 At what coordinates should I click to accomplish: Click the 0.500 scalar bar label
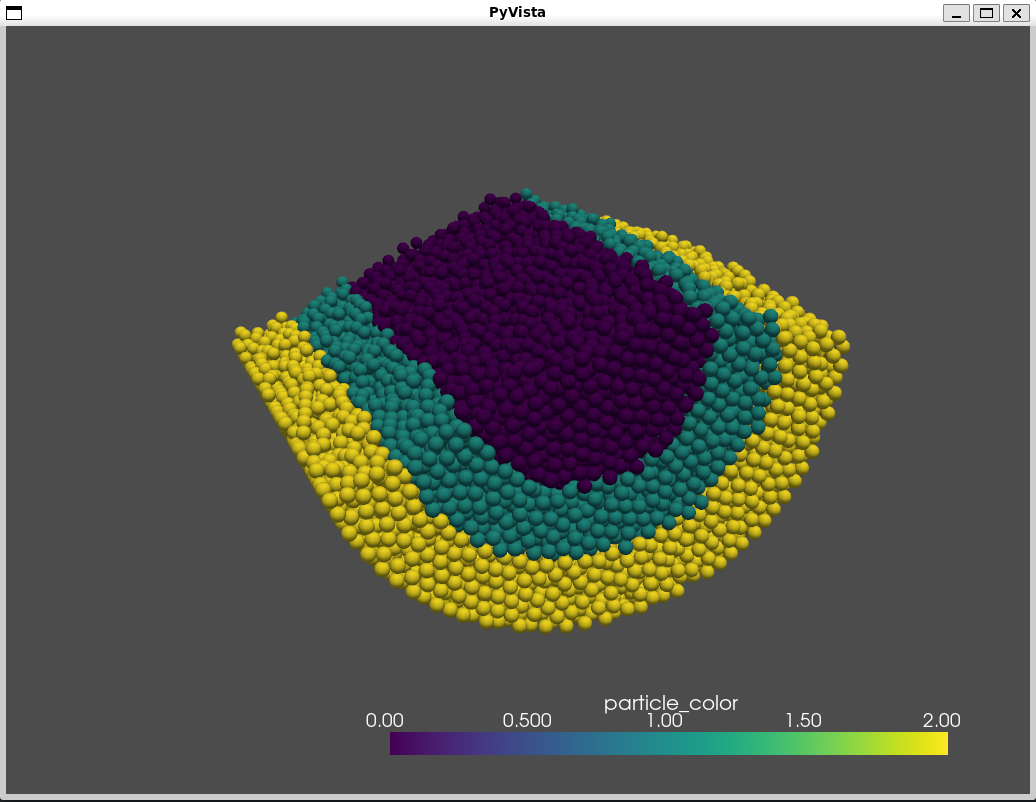click(527, 720)
